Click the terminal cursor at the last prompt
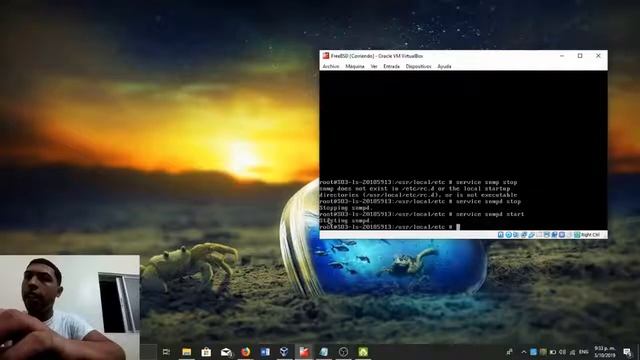This screenshot has height=360, width=640. [x=458, y=227]
